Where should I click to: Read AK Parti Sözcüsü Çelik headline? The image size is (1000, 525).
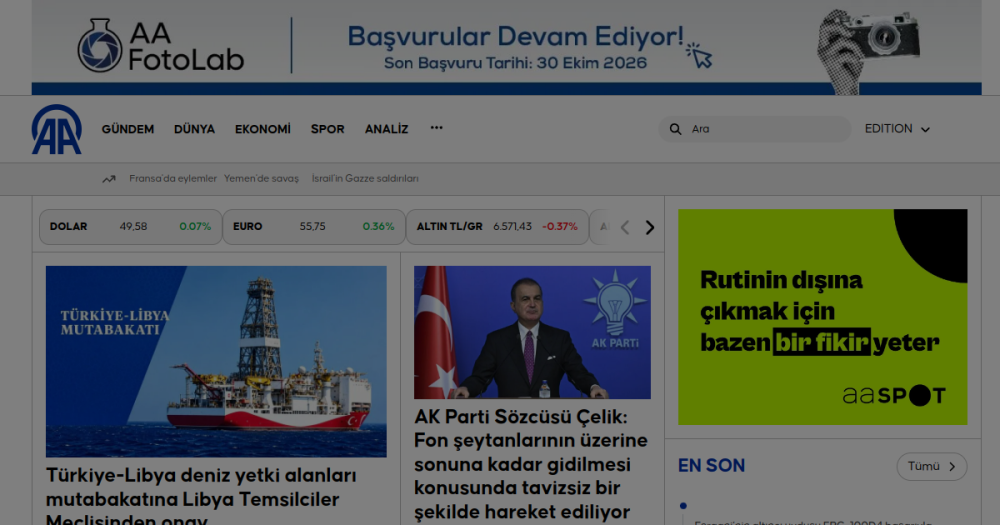[x=531, y=464]
